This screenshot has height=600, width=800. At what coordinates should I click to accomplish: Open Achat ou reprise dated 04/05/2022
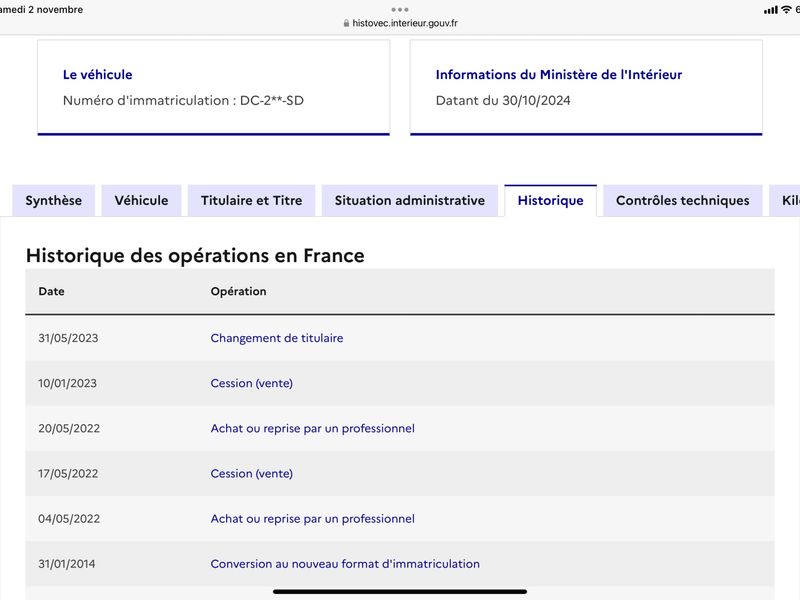(312, 518)
